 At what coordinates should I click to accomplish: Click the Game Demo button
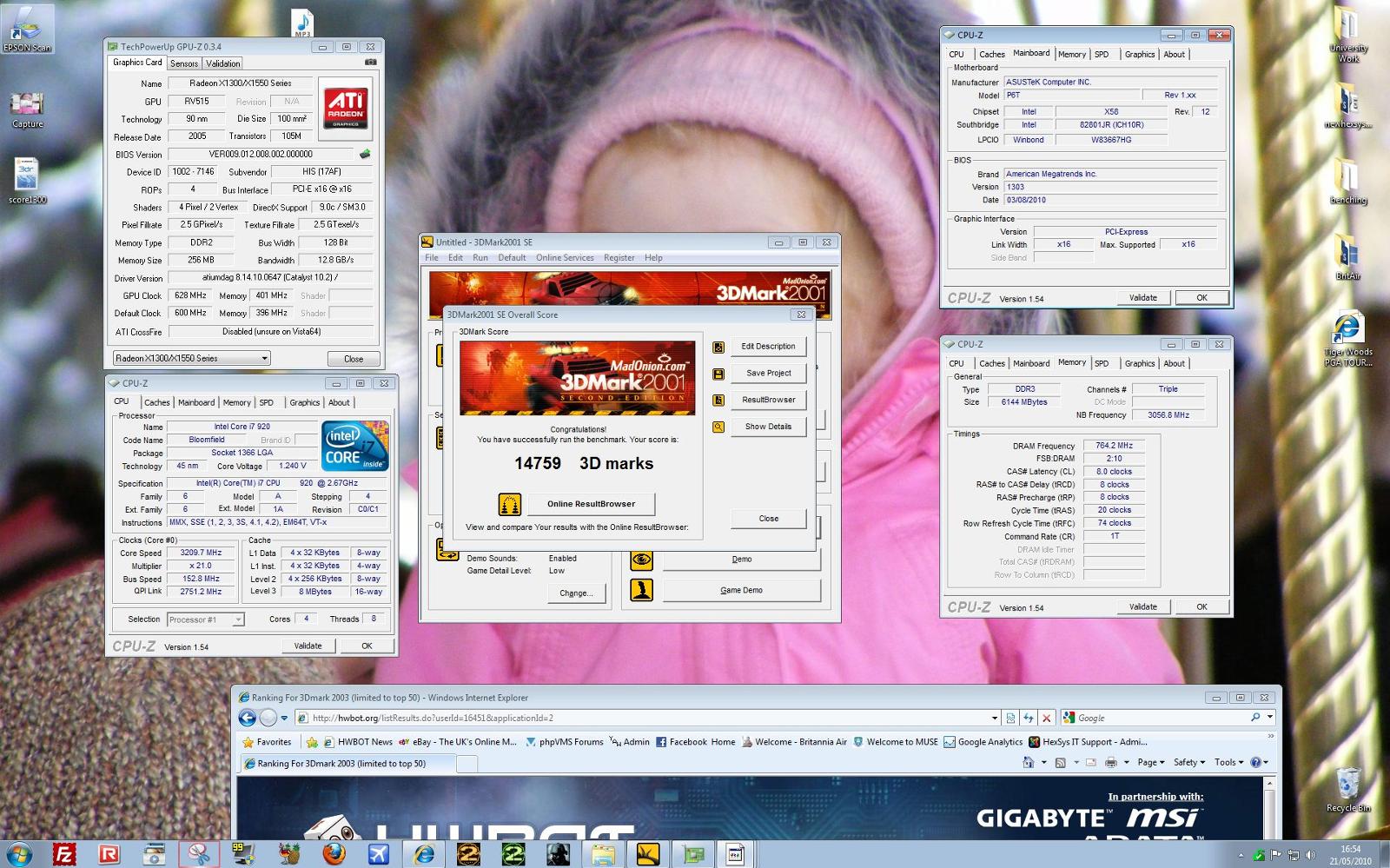[741, 590]
